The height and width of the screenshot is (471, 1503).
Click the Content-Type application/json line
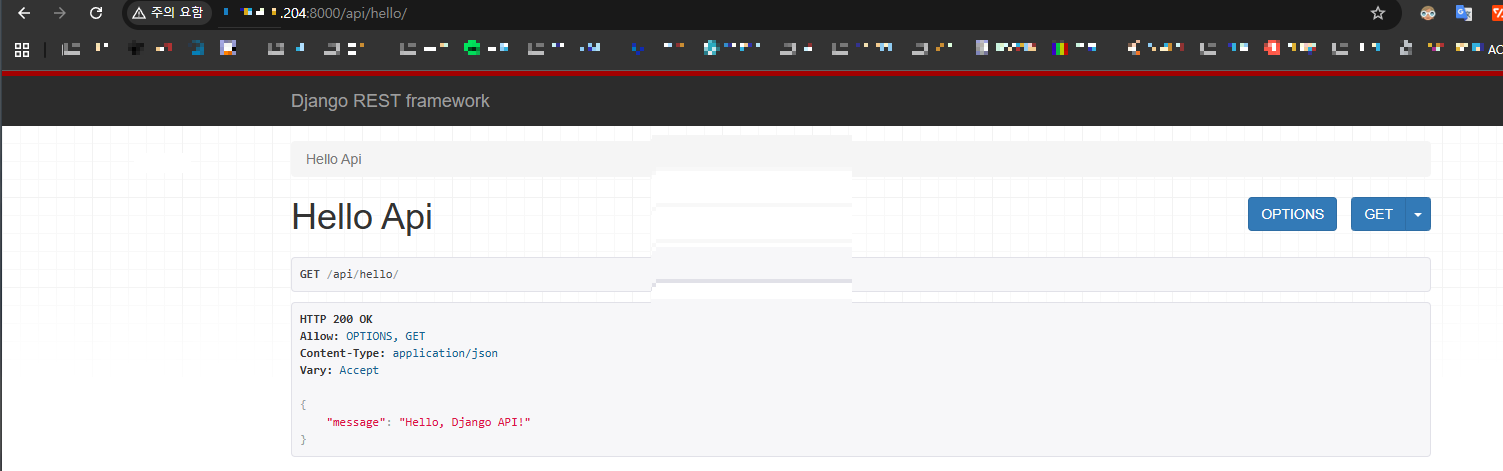coord(399,353)
